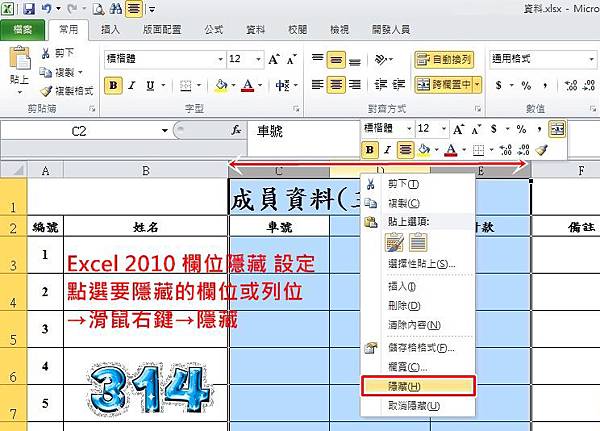Open ribbon font size 12 dropdown
Screen dimensions: 600x431
259,59
